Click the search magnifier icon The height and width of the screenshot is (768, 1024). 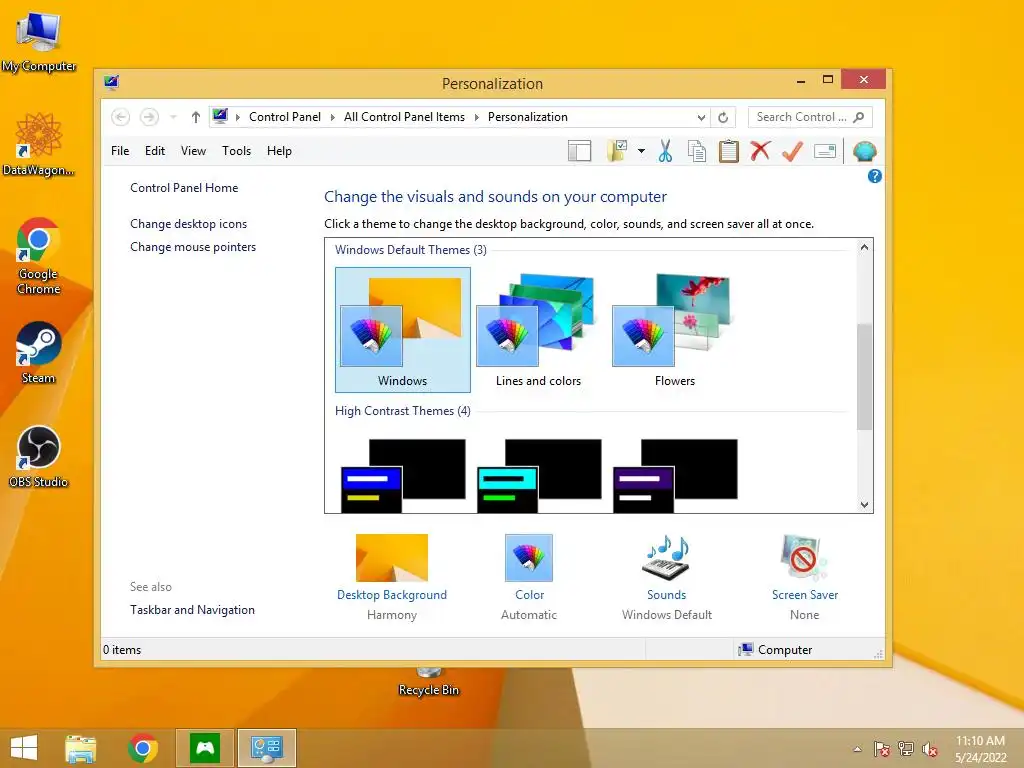[859, 117]
